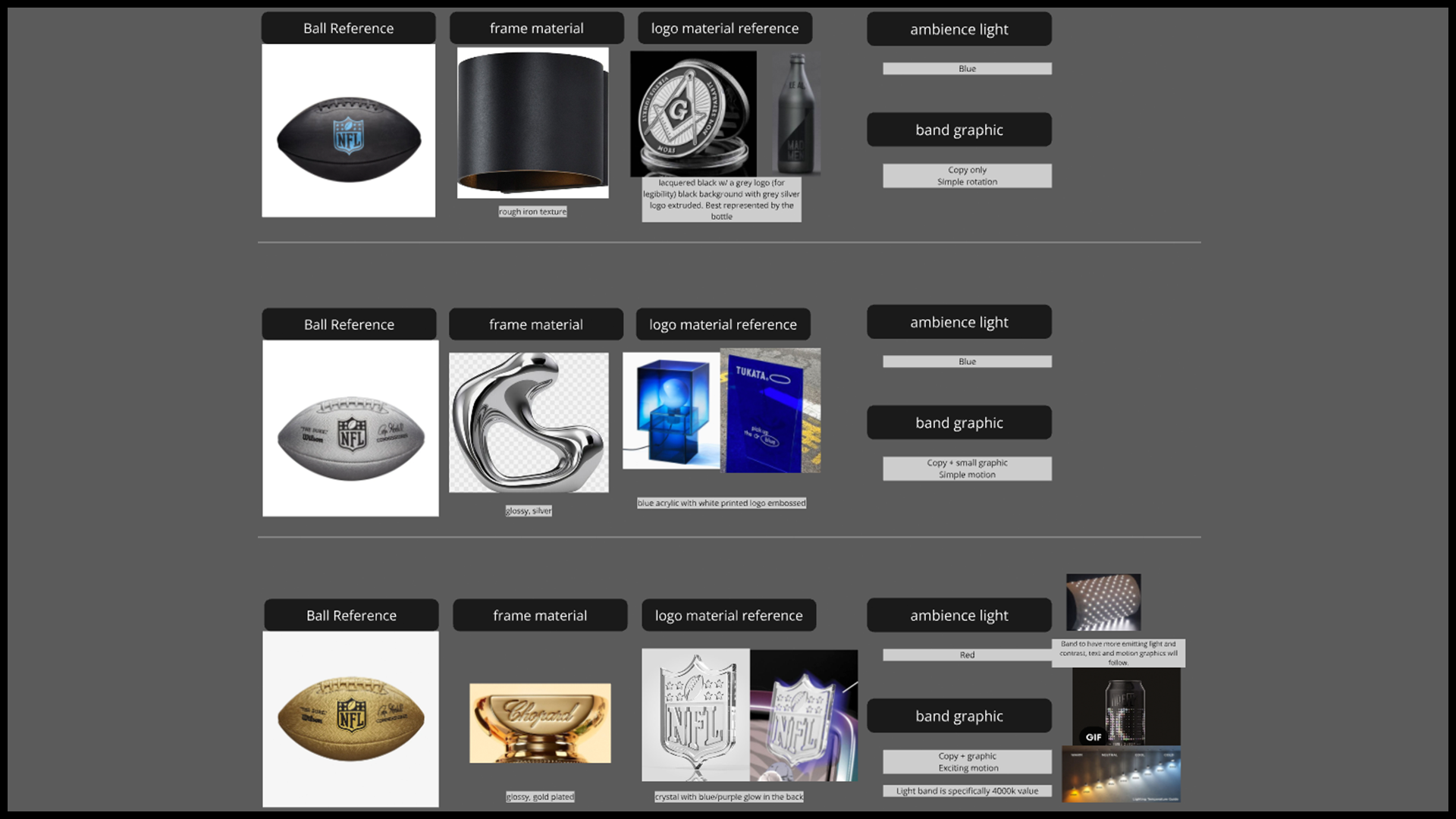Click the blue acrylic cube lamp image
1456x819 pixels.
click(x=671, y=410)
